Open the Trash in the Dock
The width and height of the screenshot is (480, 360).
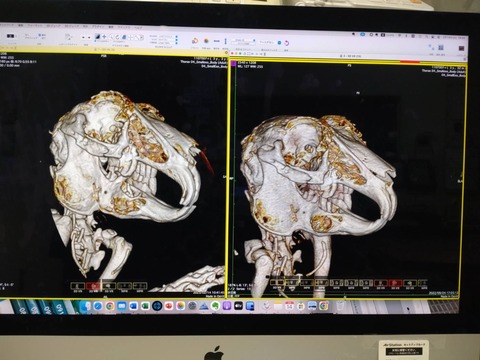[x=341, y=306]
